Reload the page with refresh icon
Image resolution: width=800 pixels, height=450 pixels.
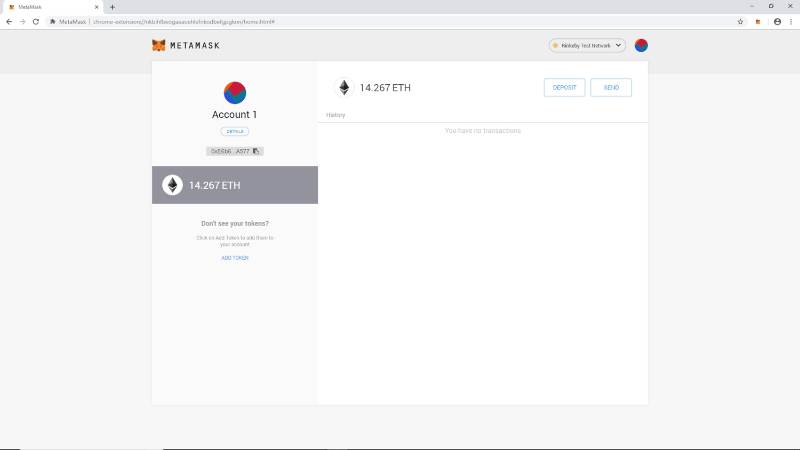36,22
